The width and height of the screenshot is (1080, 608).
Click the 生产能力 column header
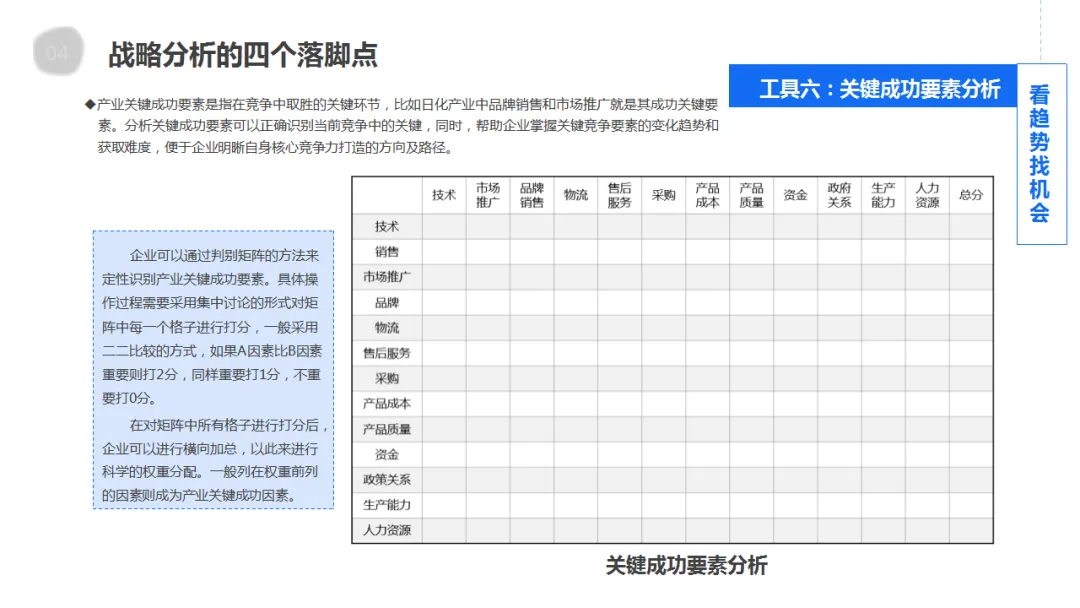(x=883, y=196)
